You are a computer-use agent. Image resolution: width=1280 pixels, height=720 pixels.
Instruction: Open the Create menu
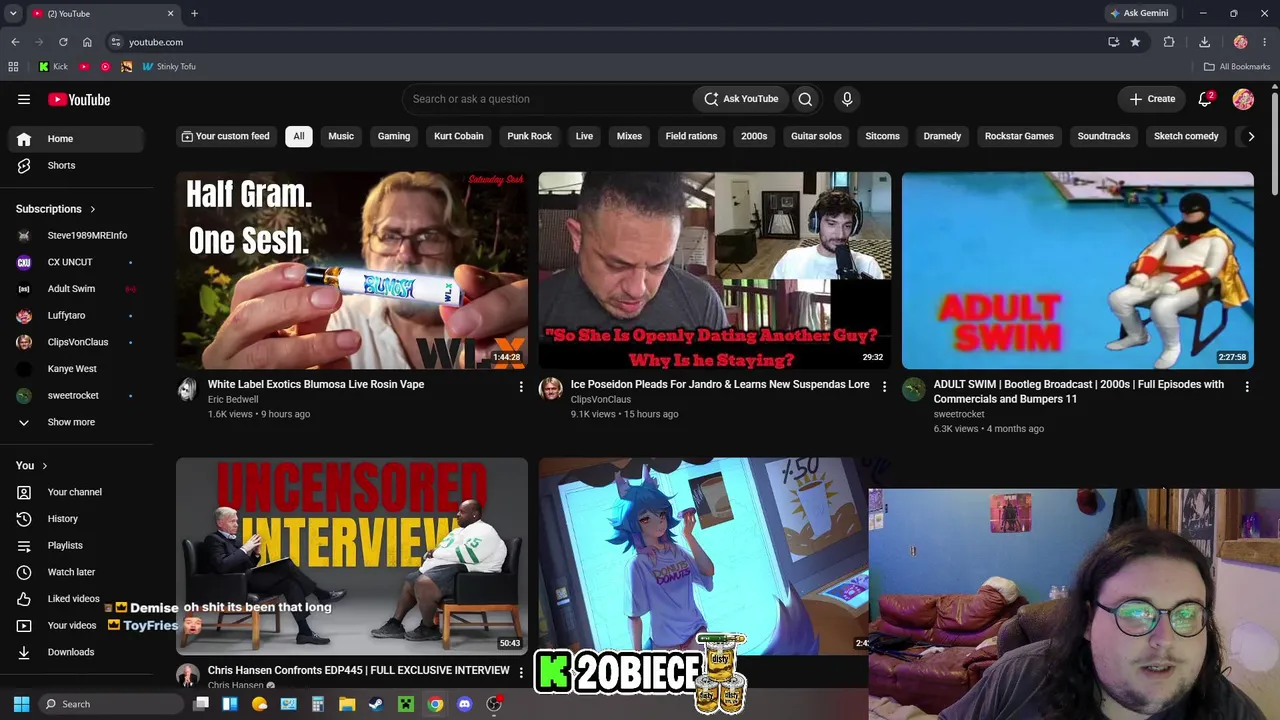pyautogui.click(x=1152, y=99)
